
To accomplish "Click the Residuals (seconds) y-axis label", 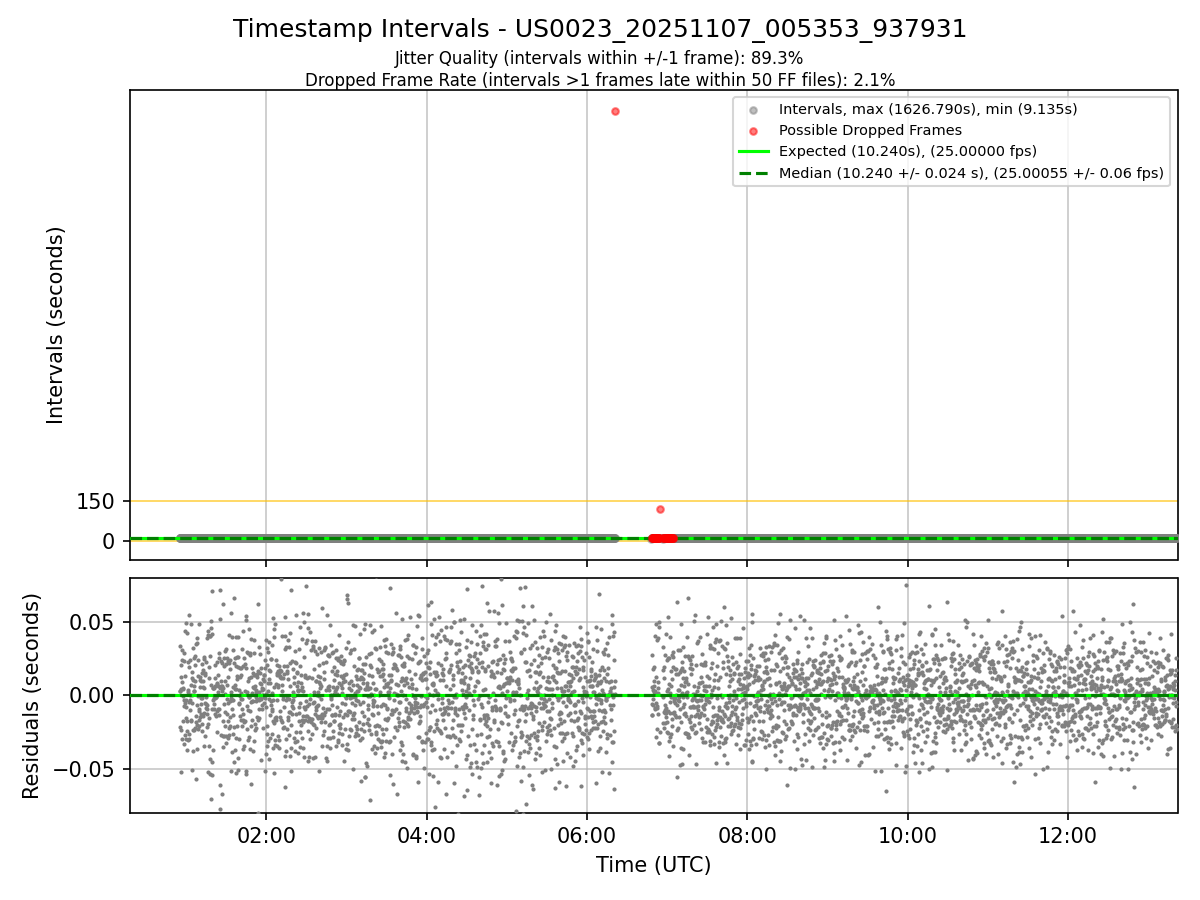I will [32, 696].
